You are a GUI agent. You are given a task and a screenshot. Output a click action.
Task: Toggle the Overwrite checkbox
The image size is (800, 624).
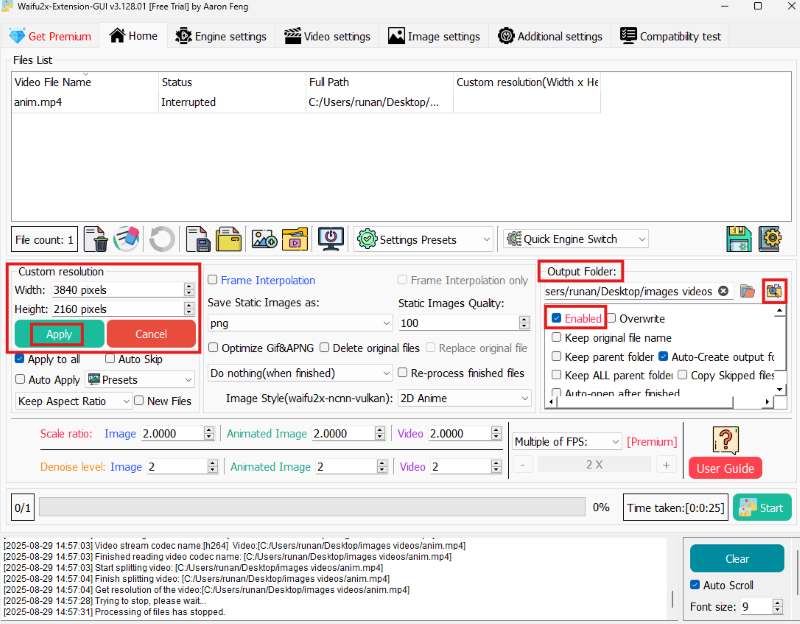pos(611,318)
